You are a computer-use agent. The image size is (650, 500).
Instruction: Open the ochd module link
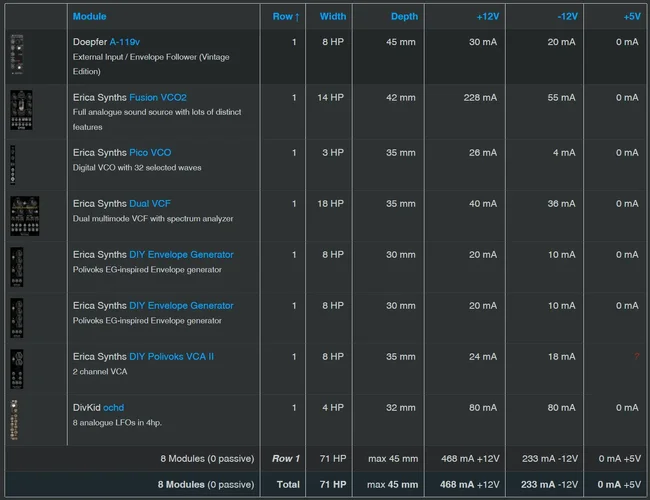coord(113,408)
